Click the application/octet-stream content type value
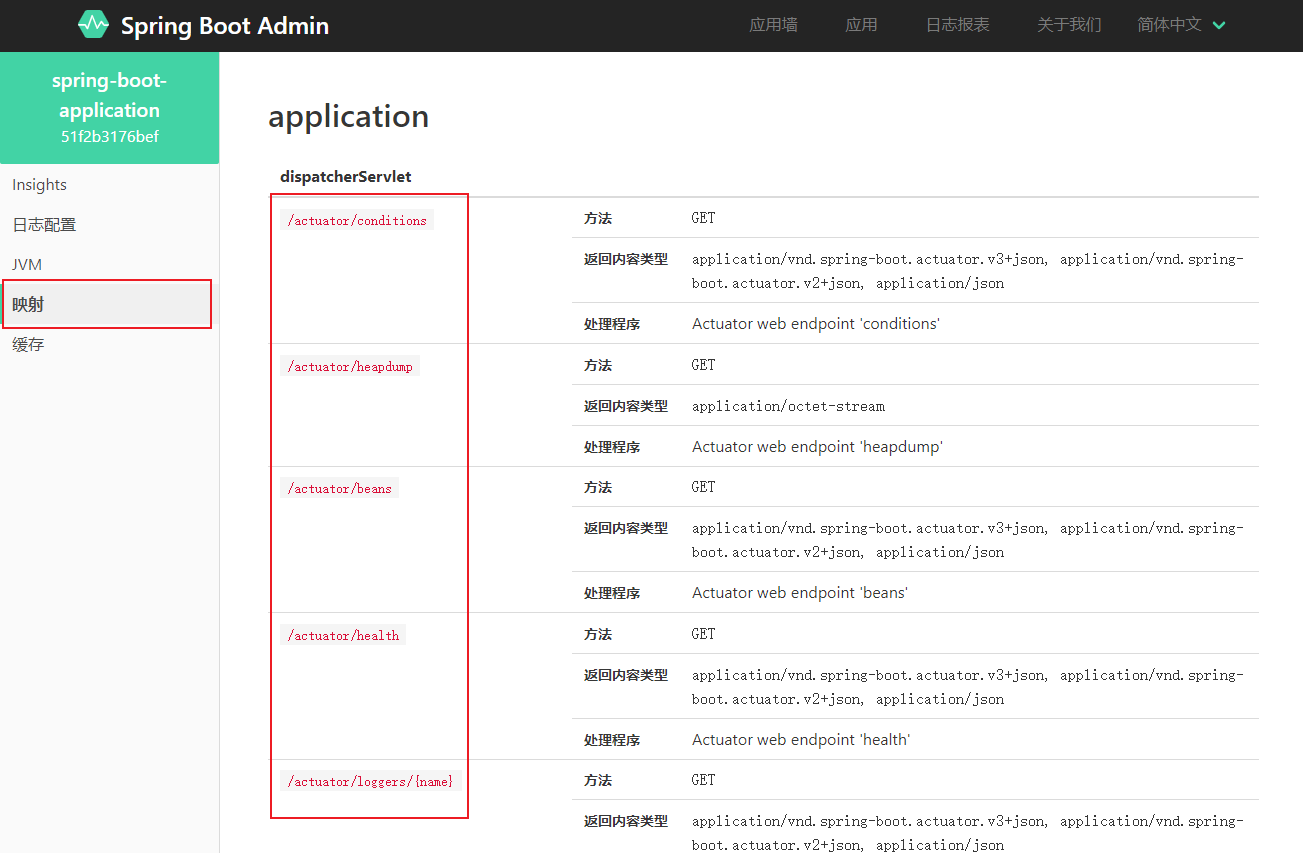This screenshot has height=853, width=1303. (x=788, y=406)
